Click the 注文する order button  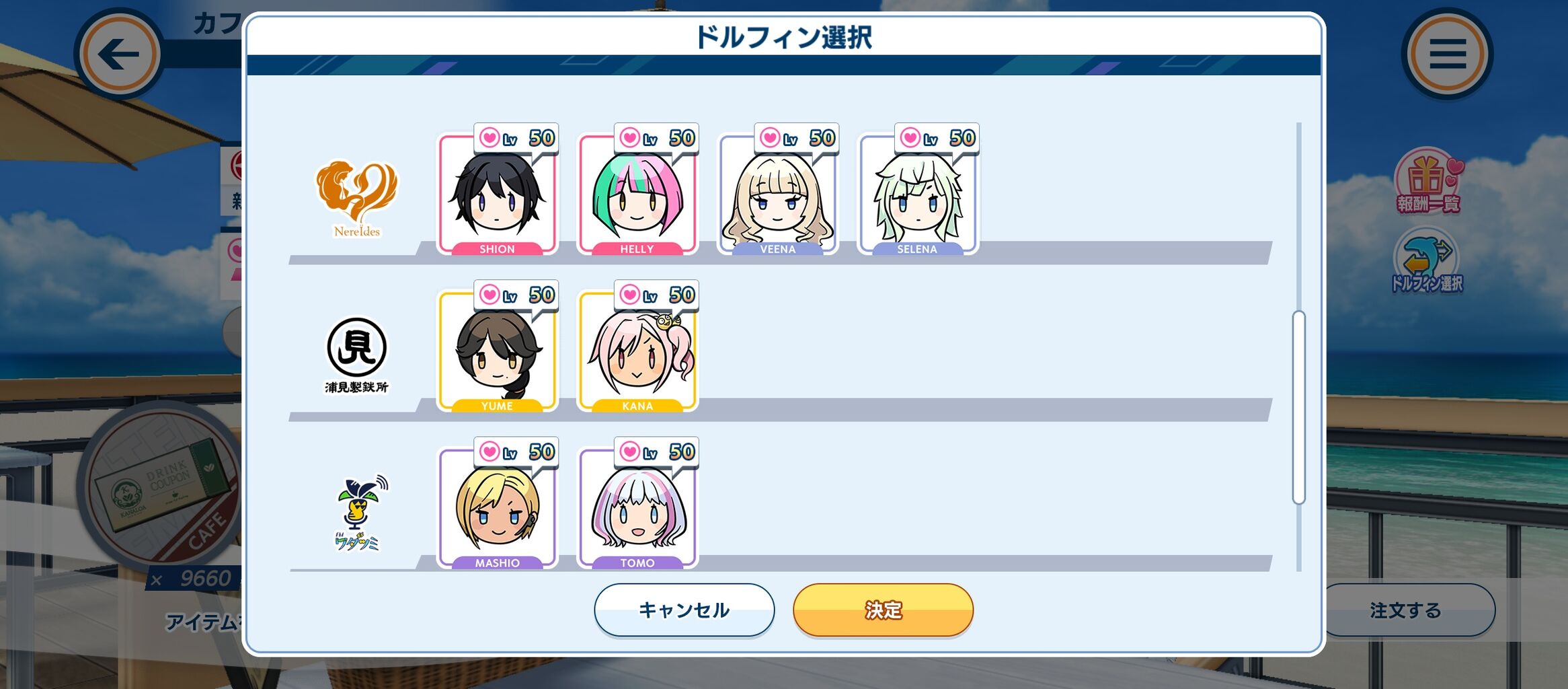(1406, 610)
